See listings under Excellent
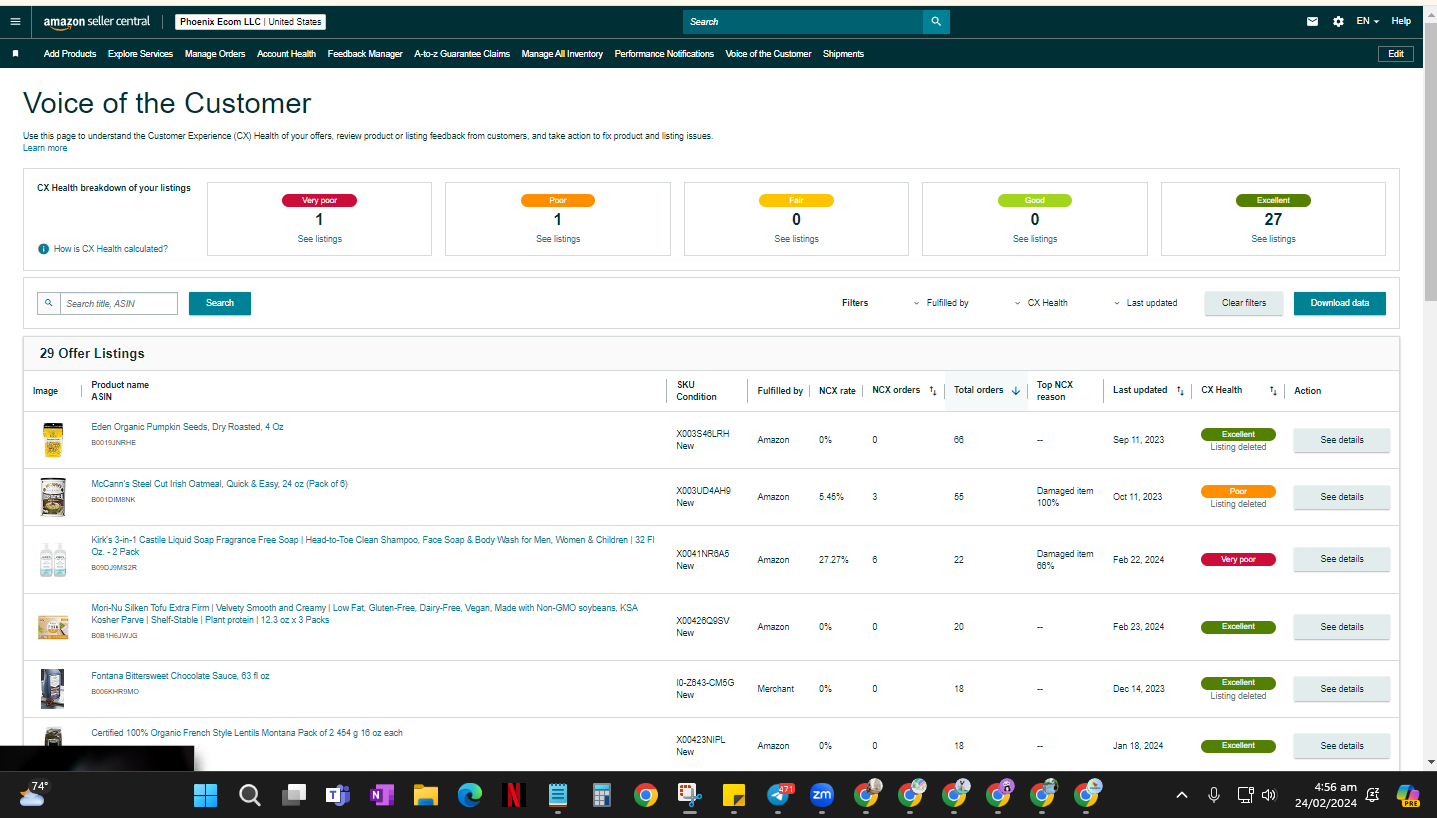1437x818 pixels. tap(1273, 239)
